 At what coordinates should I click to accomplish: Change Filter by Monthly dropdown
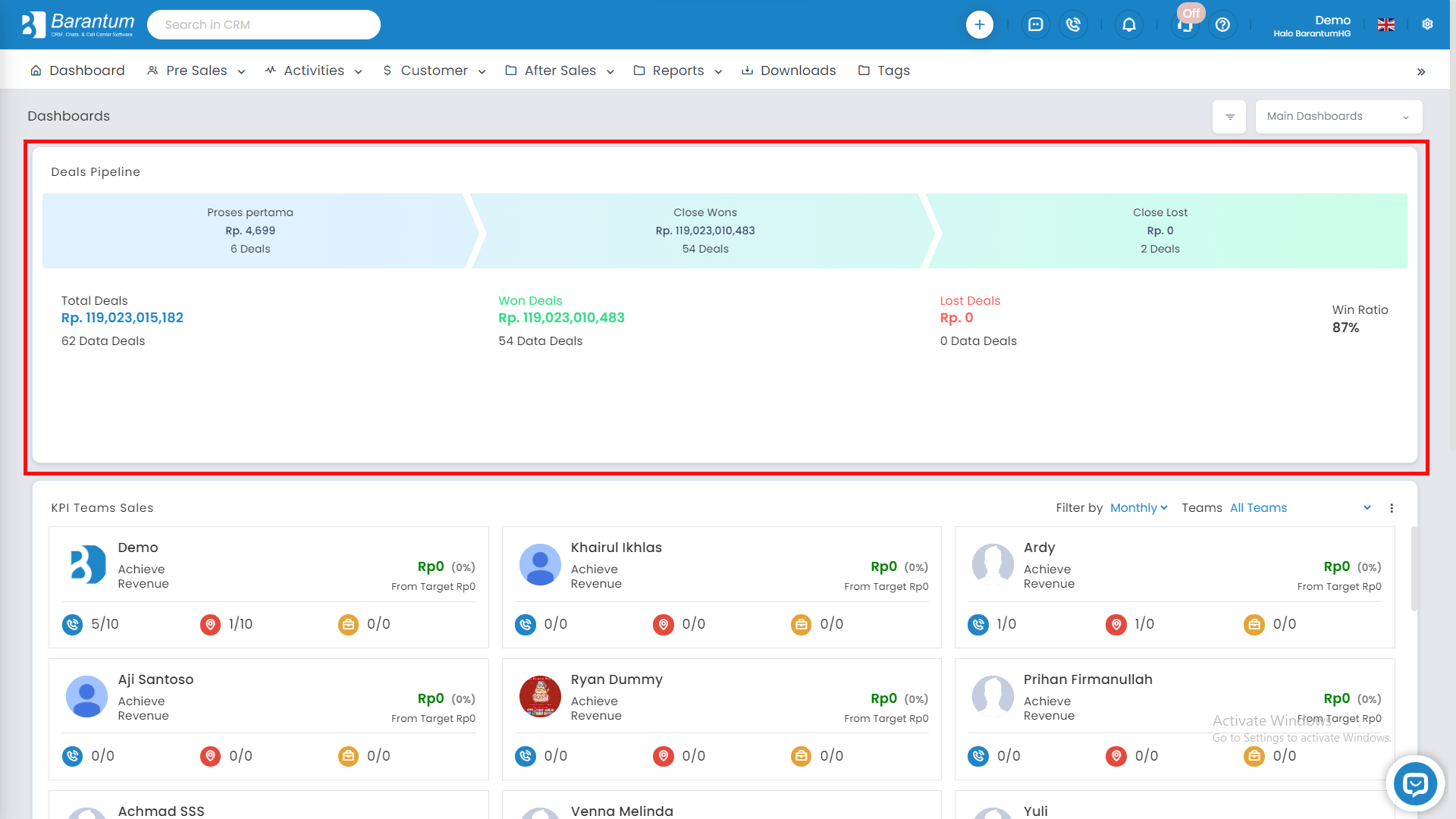(1138, 508)
